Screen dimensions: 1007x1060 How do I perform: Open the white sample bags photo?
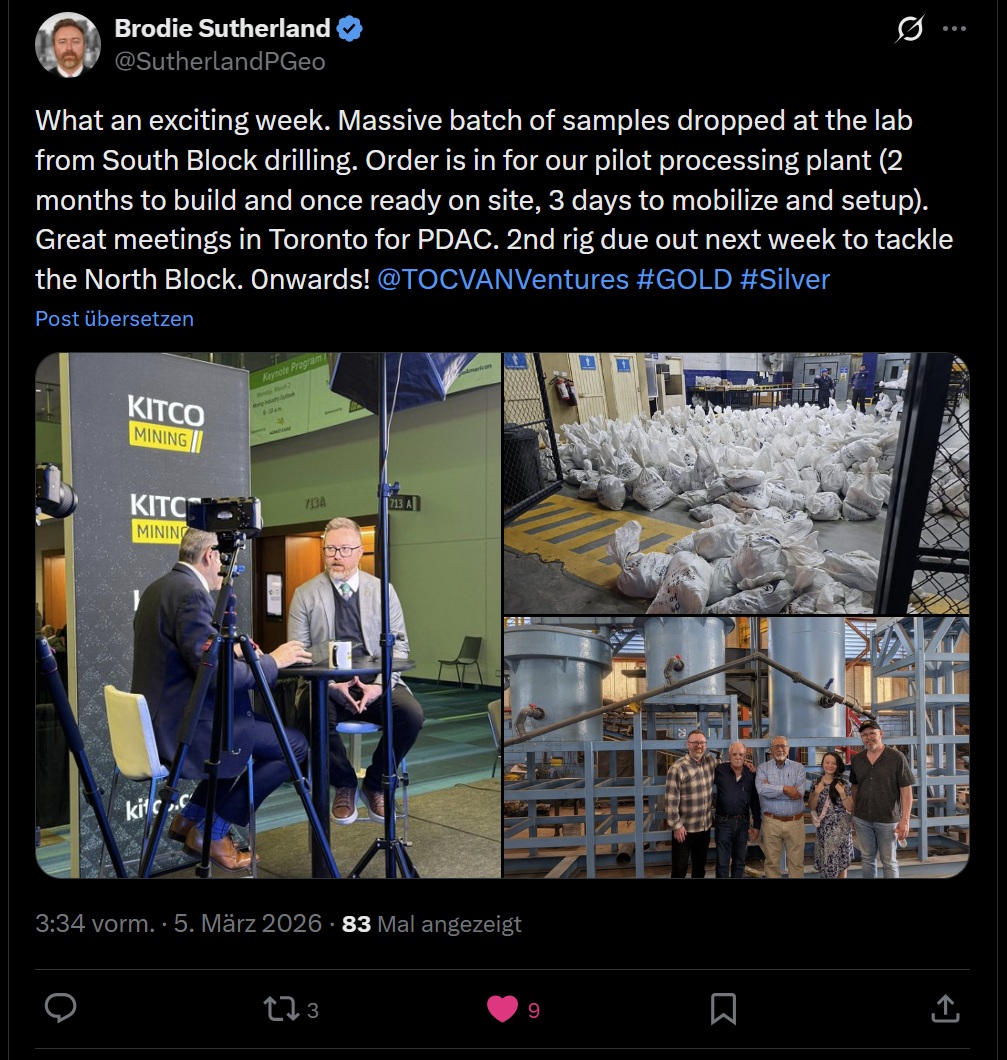pyautogui.click(x=735, y=482)
